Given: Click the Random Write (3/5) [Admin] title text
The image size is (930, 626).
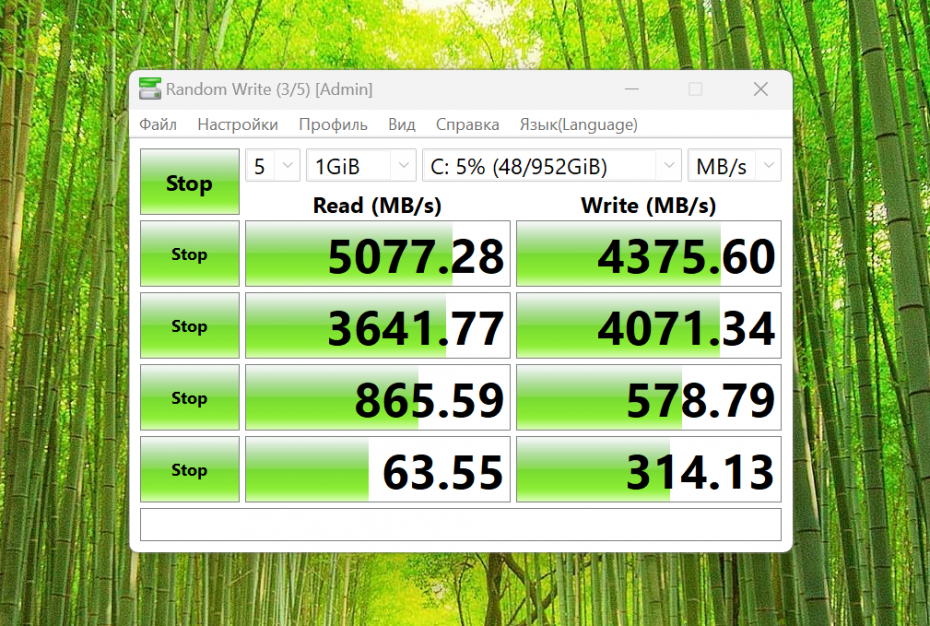Looking at the screenshot, I should tap(269, 89).
